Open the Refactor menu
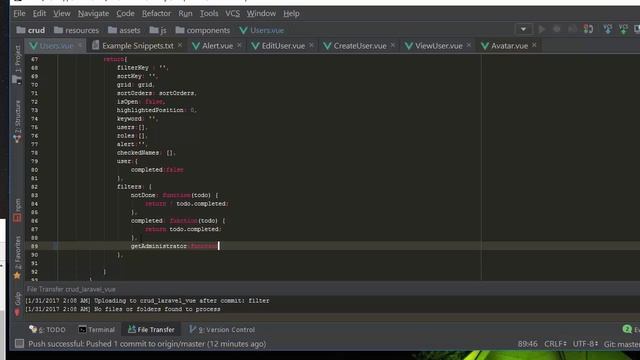Image resolution: width=640 pixels, height=360 pixels. (x=156, y=13)
